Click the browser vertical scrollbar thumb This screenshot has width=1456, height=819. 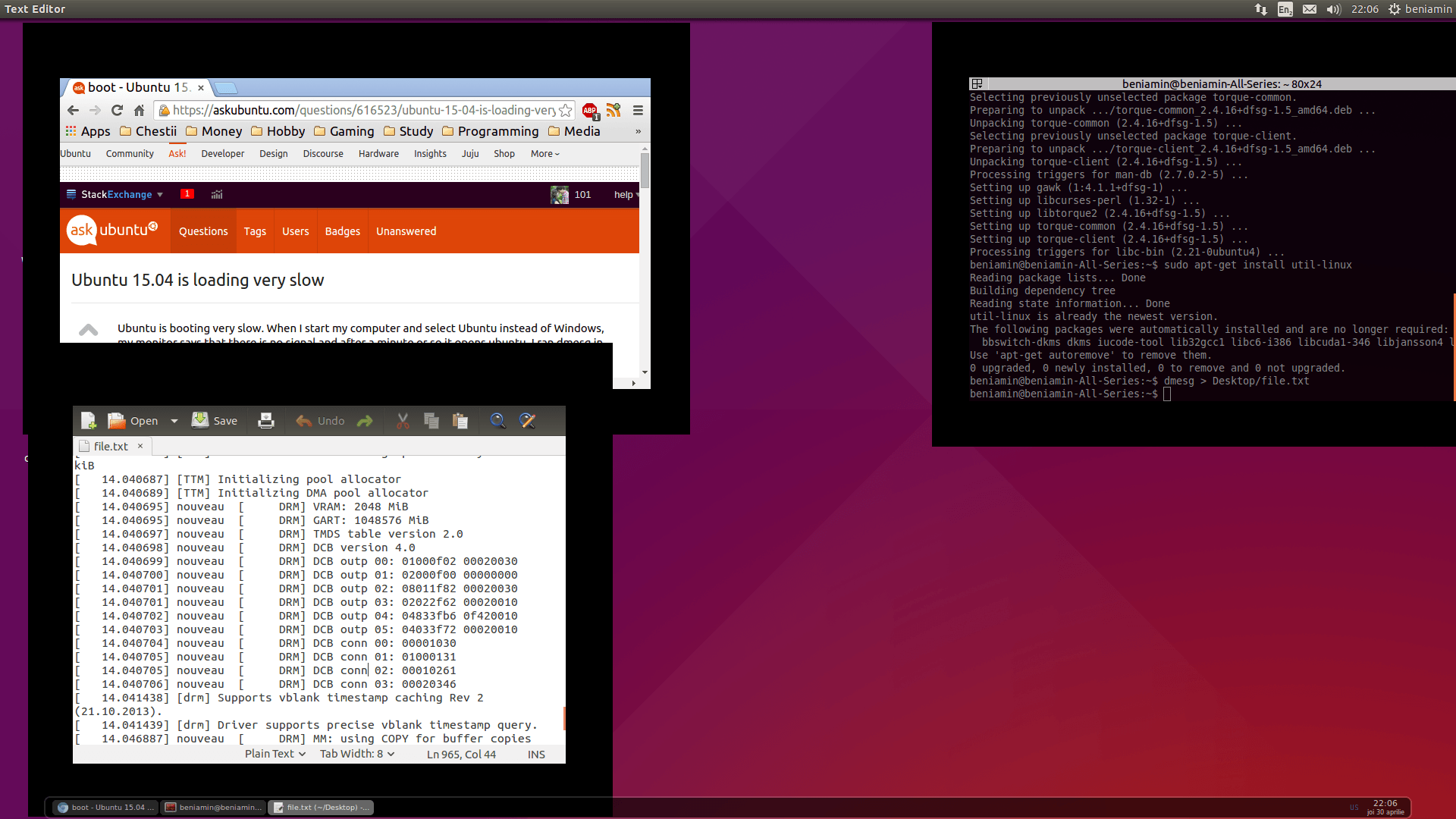[645, 171]
